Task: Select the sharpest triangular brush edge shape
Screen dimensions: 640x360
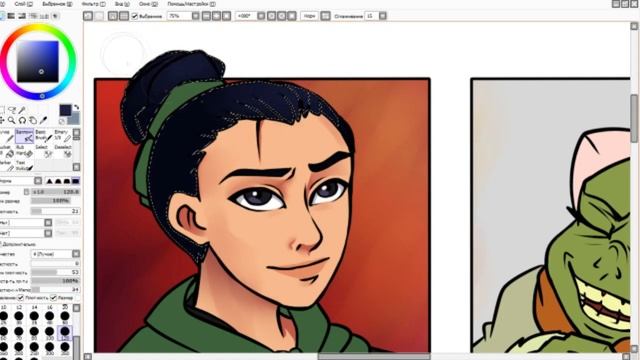Action: click(x=49, y=181)
